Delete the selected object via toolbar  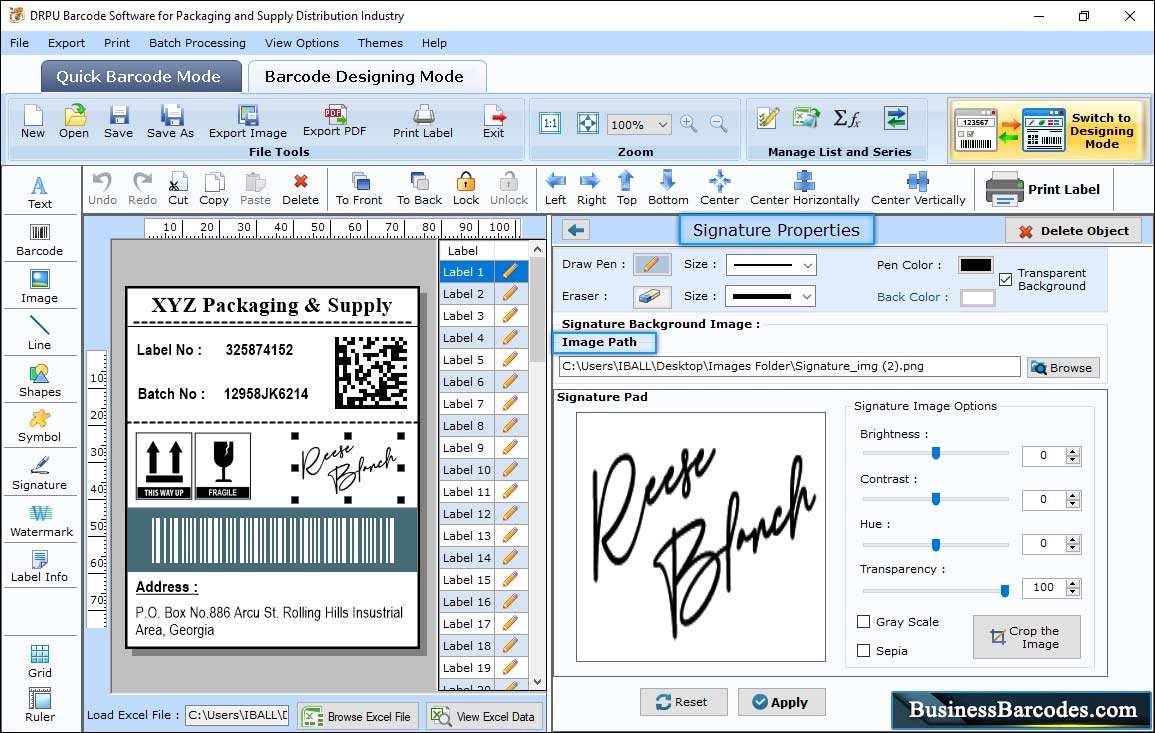[x=301, y=189]
